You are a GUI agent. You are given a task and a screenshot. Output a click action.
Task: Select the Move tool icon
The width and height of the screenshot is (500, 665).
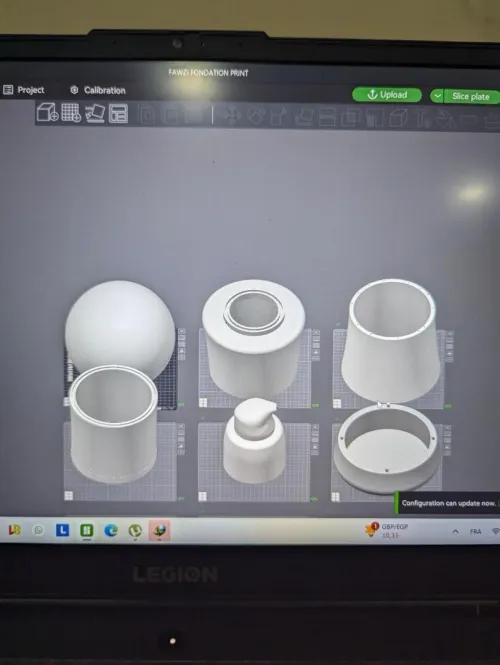232,116
